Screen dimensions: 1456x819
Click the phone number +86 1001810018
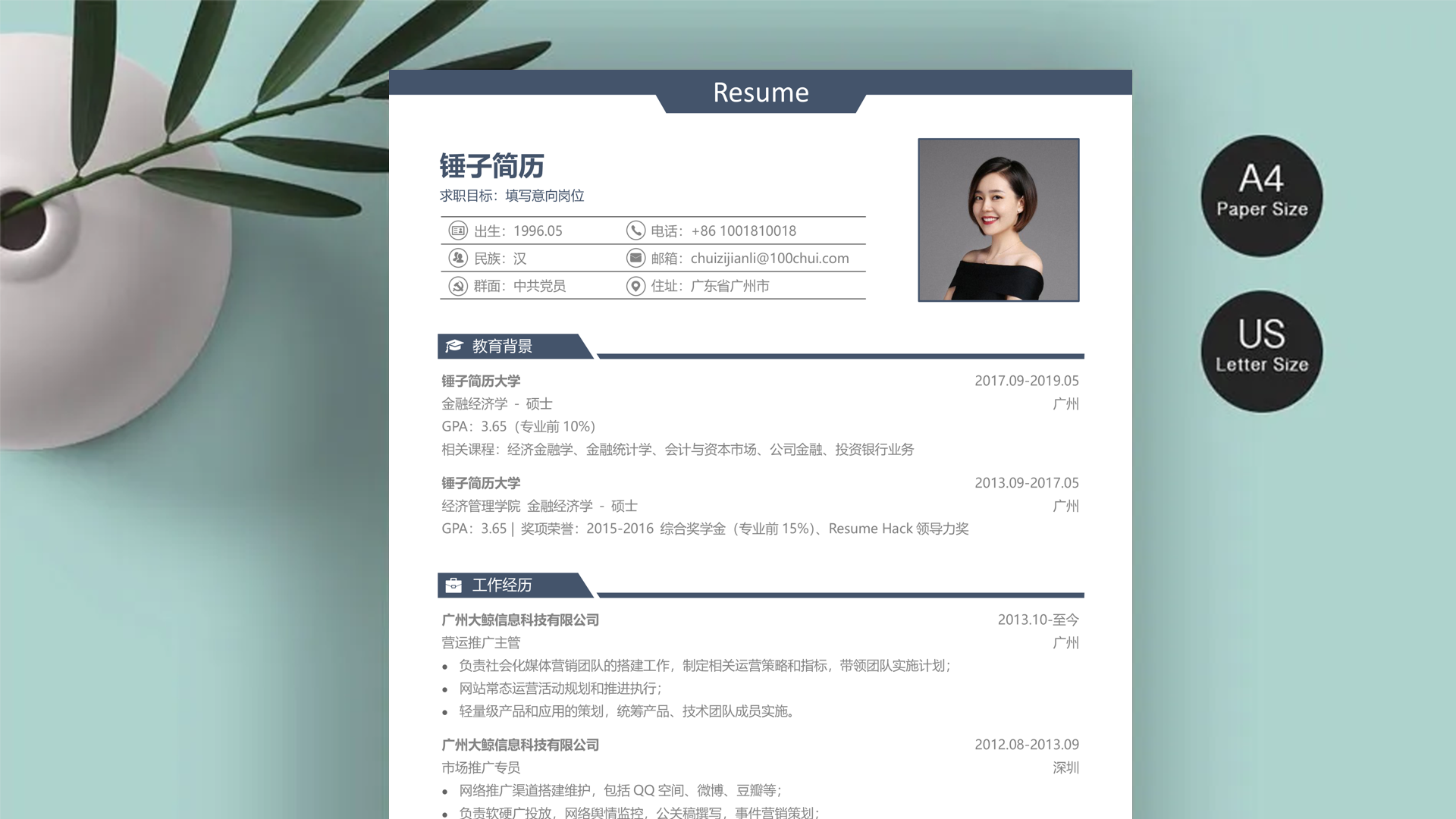coord(744,231)
